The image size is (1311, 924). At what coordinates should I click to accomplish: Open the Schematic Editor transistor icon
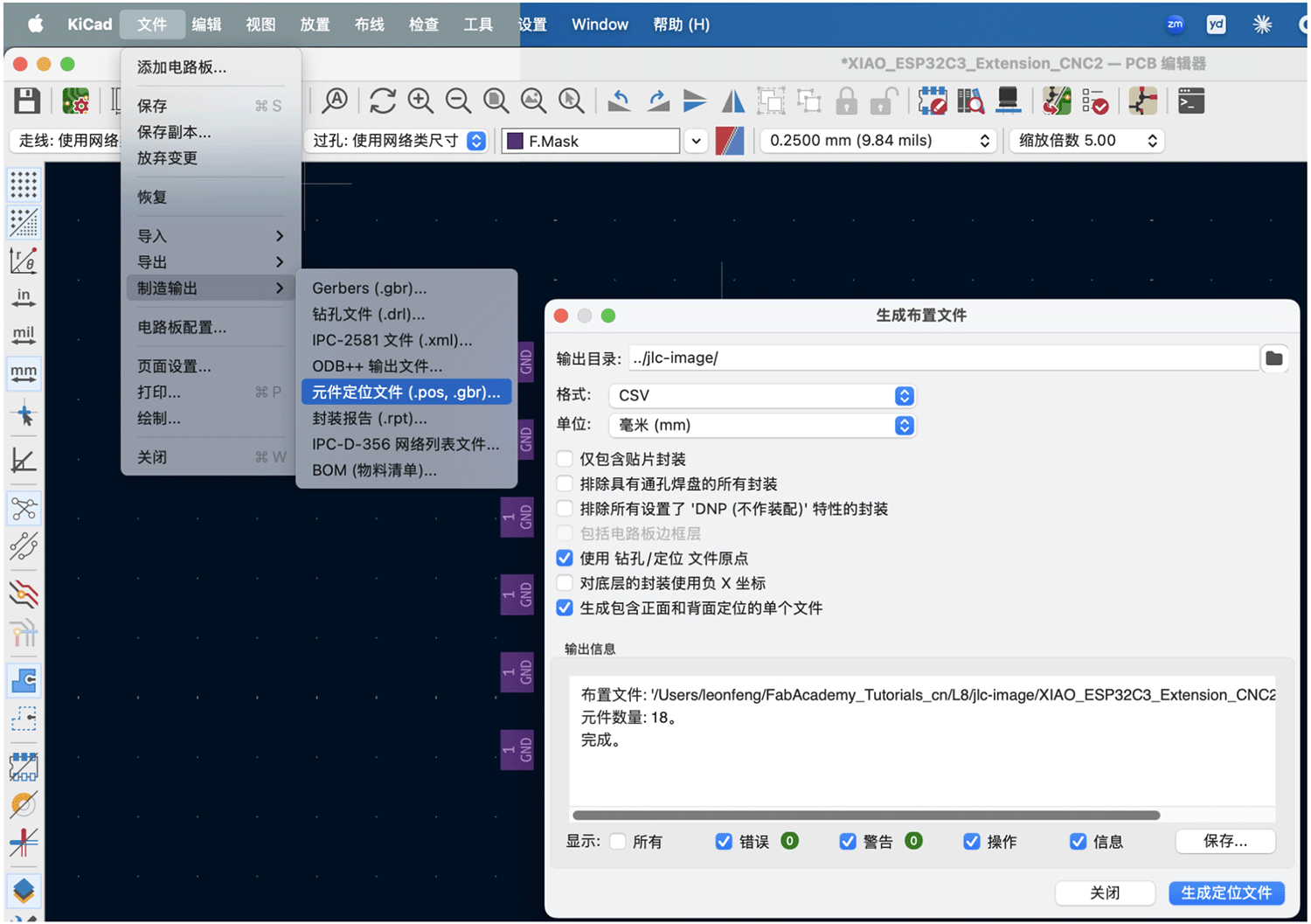click(x=1143, y=101)
